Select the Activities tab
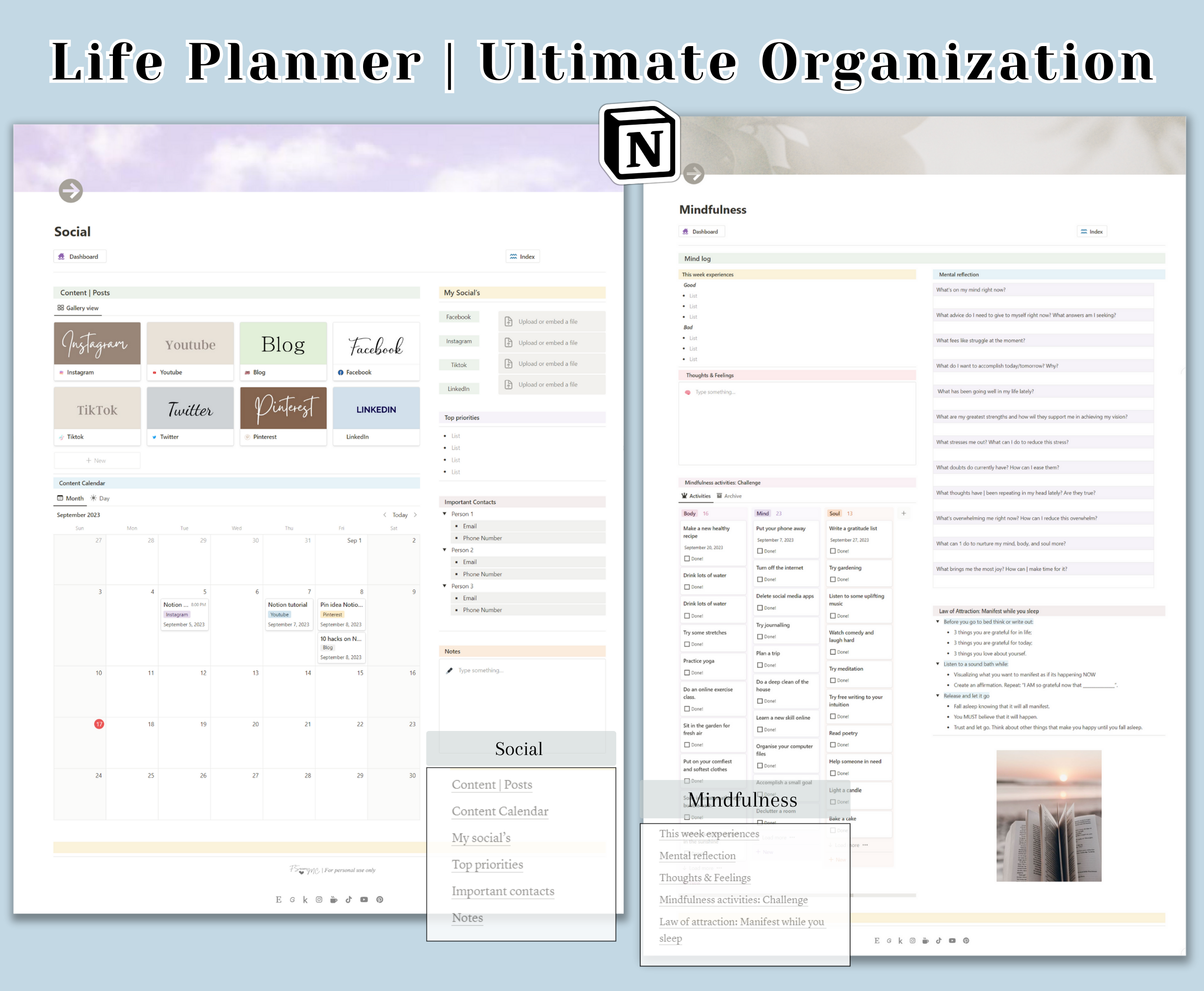The width and height of the screenshot is (1204, 991). [x=696, y=496]
